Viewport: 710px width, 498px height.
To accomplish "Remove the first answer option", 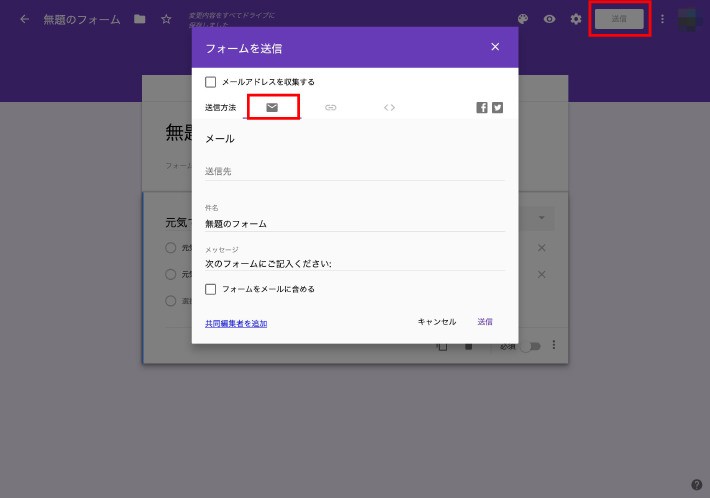I will click(x=542, y=248).
